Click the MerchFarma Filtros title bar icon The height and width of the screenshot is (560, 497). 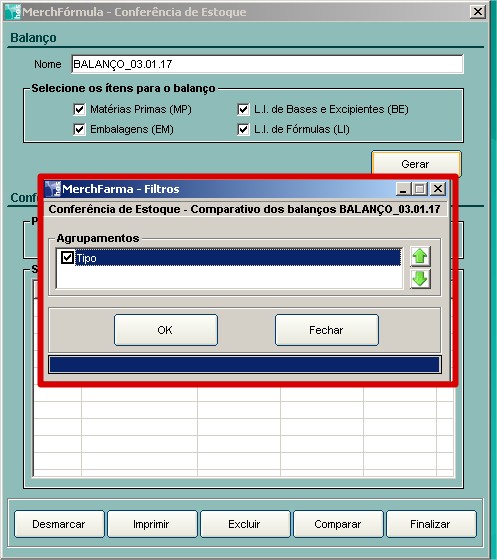point(53,189)
